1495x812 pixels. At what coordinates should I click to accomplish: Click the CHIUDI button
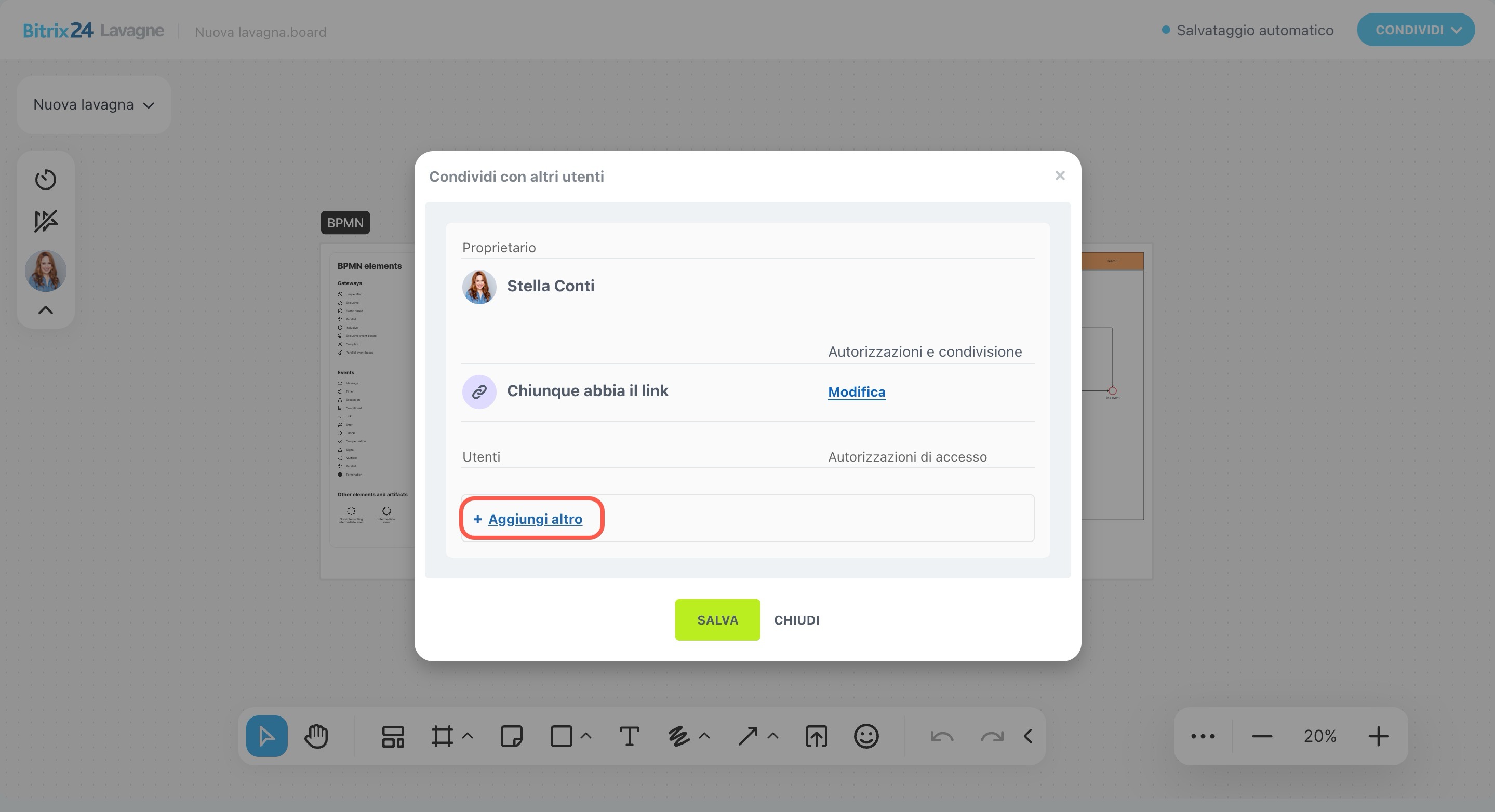[796, 620]
